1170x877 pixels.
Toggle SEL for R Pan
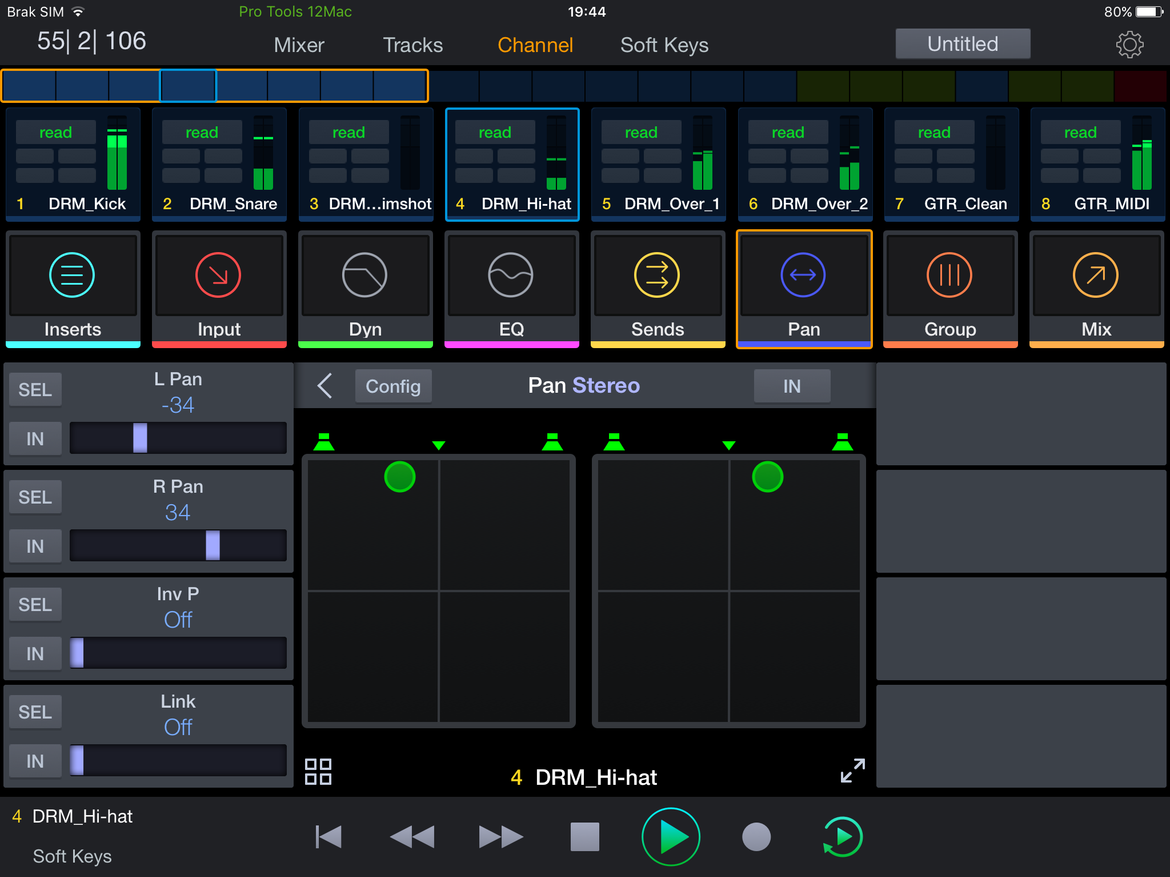35,497
